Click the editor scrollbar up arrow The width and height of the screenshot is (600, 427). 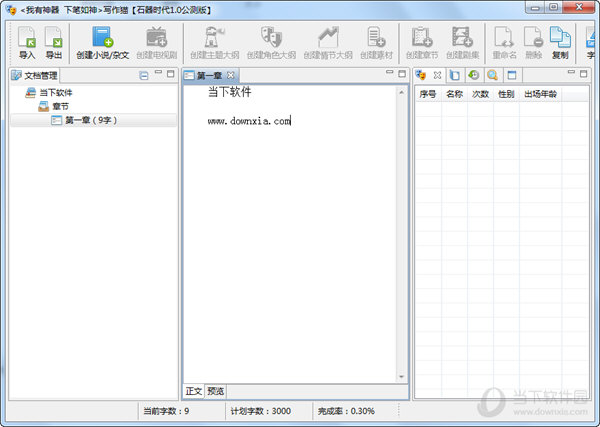click(401, 92)
